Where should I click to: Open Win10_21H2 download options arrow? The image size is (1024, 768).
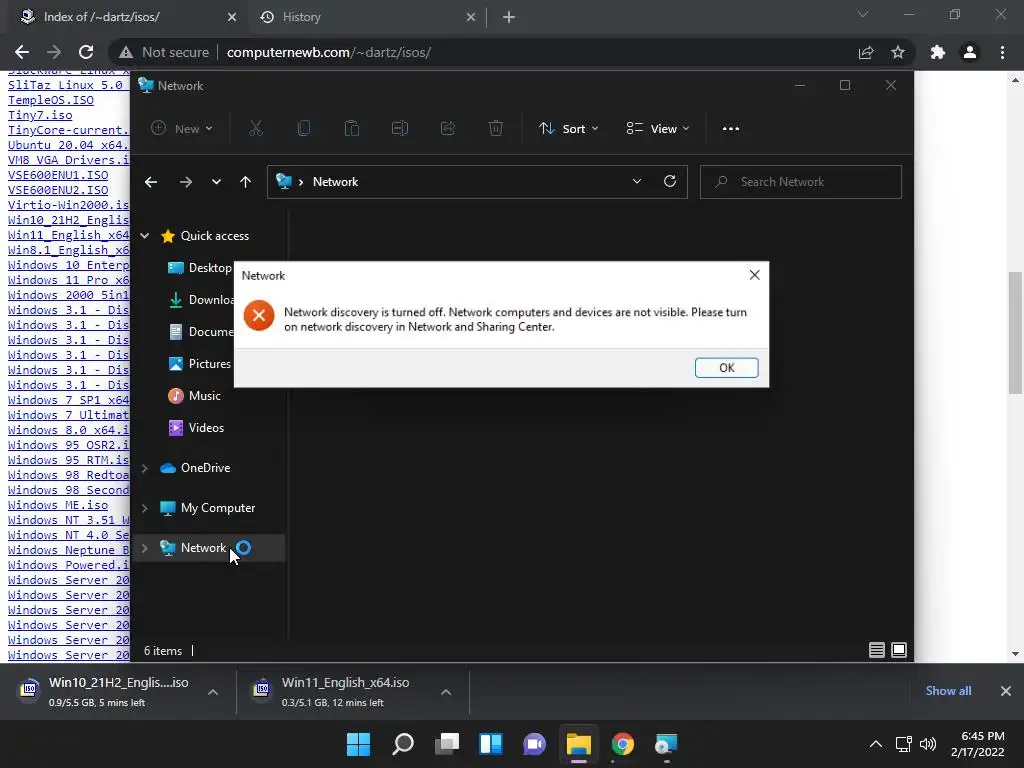click(x=213, y=692)
